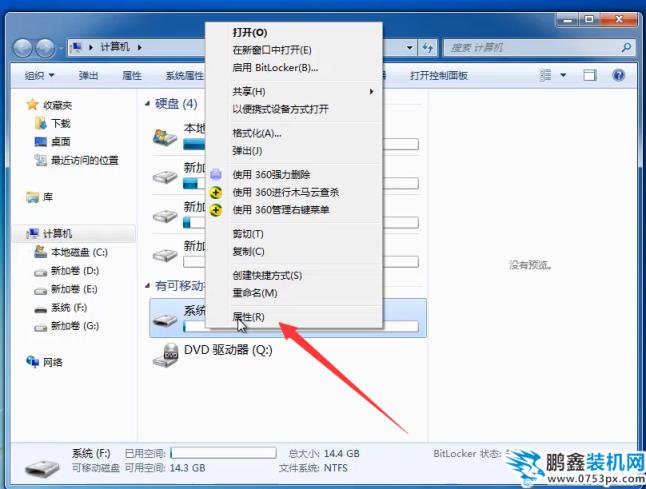Go forward with the Forward navigation arrow
Screen dimensions: 646x489
click(x=45, y=48)
